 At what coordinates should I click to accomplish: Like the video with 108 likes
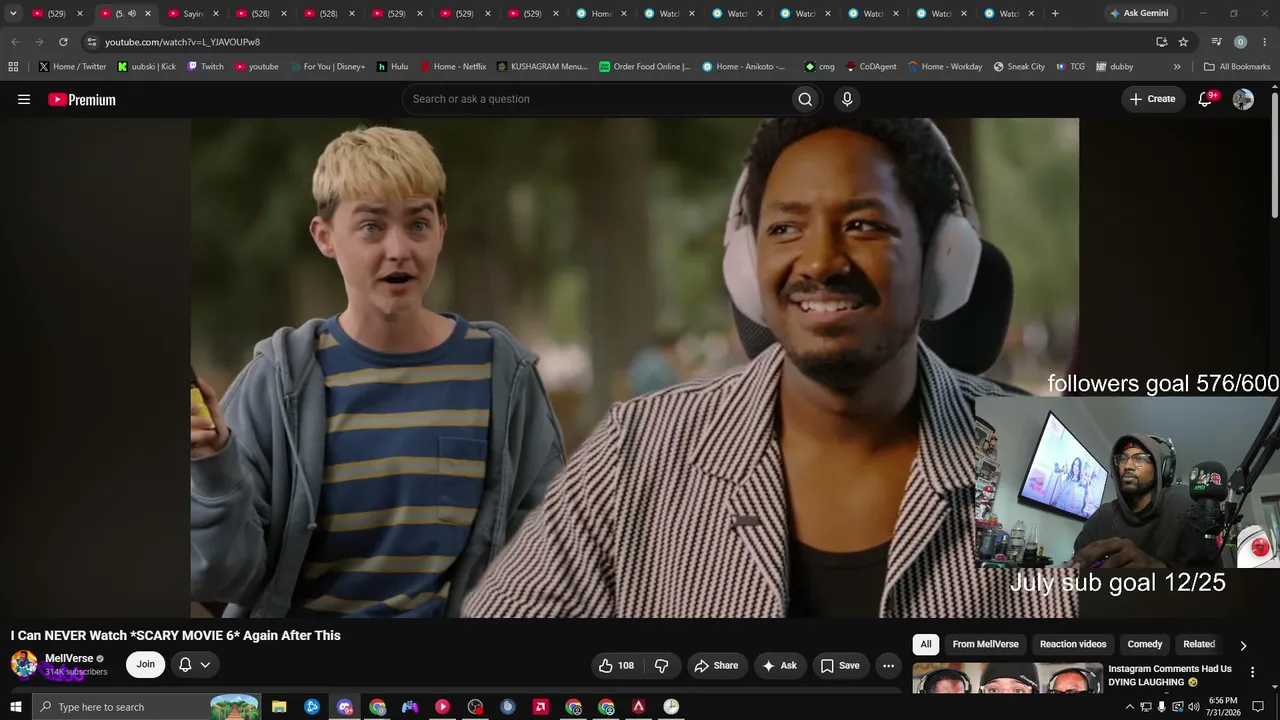616,665
